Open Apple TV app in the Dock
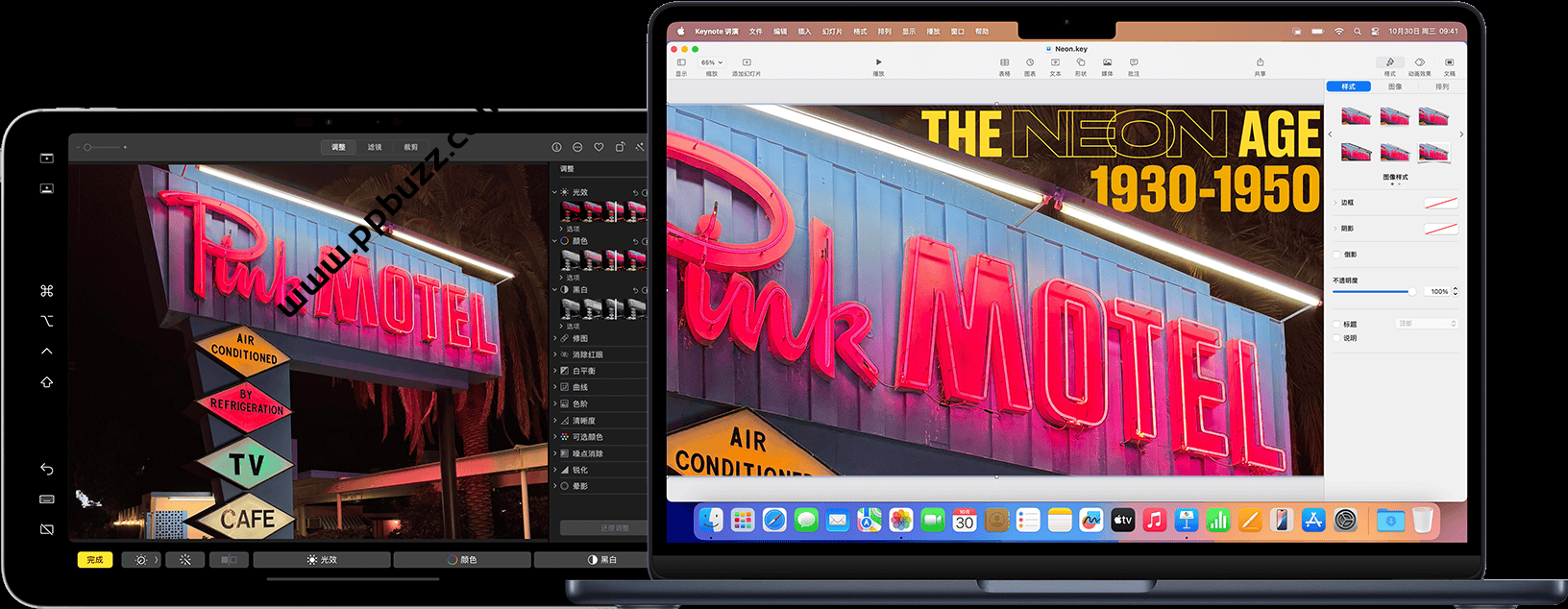Image resolution: width=1568 pixels, height=609 pixels. [1123, 520]
